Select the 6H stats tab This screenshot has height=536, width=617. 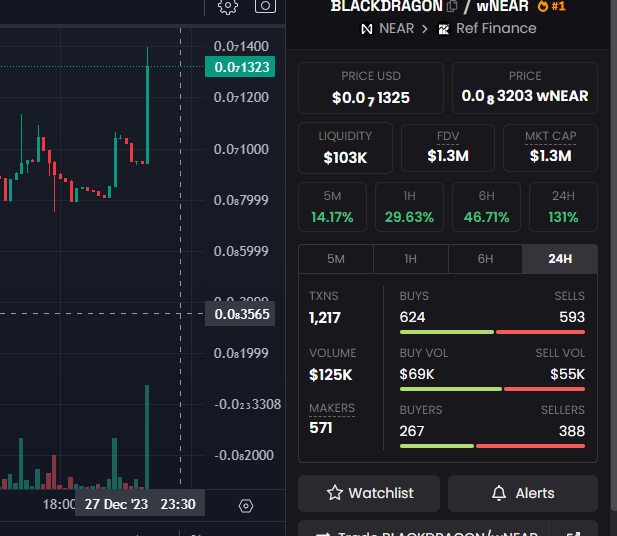pos(485,259)
